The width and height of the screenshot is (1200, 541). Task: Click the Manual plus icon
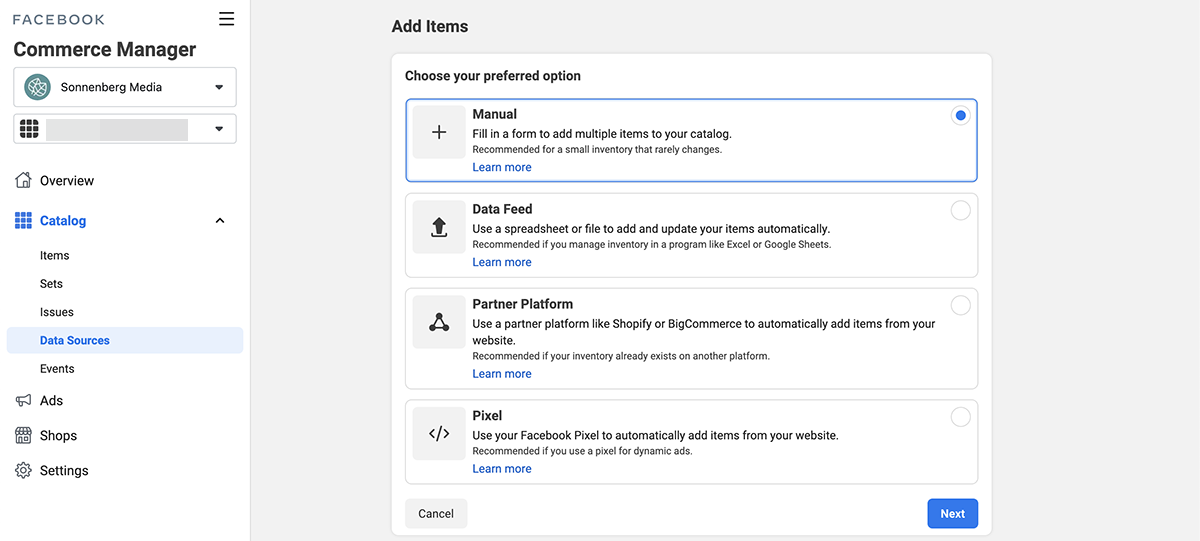[439, 132]
